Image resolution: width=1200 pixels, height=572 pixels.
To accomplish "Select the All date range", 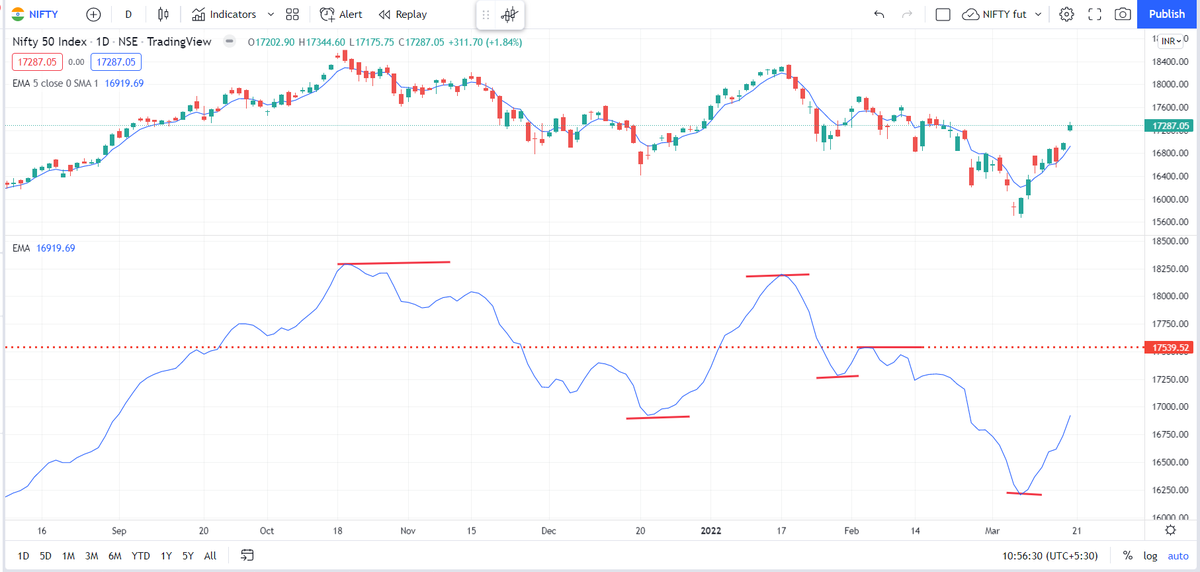I will tap(210, 555).
